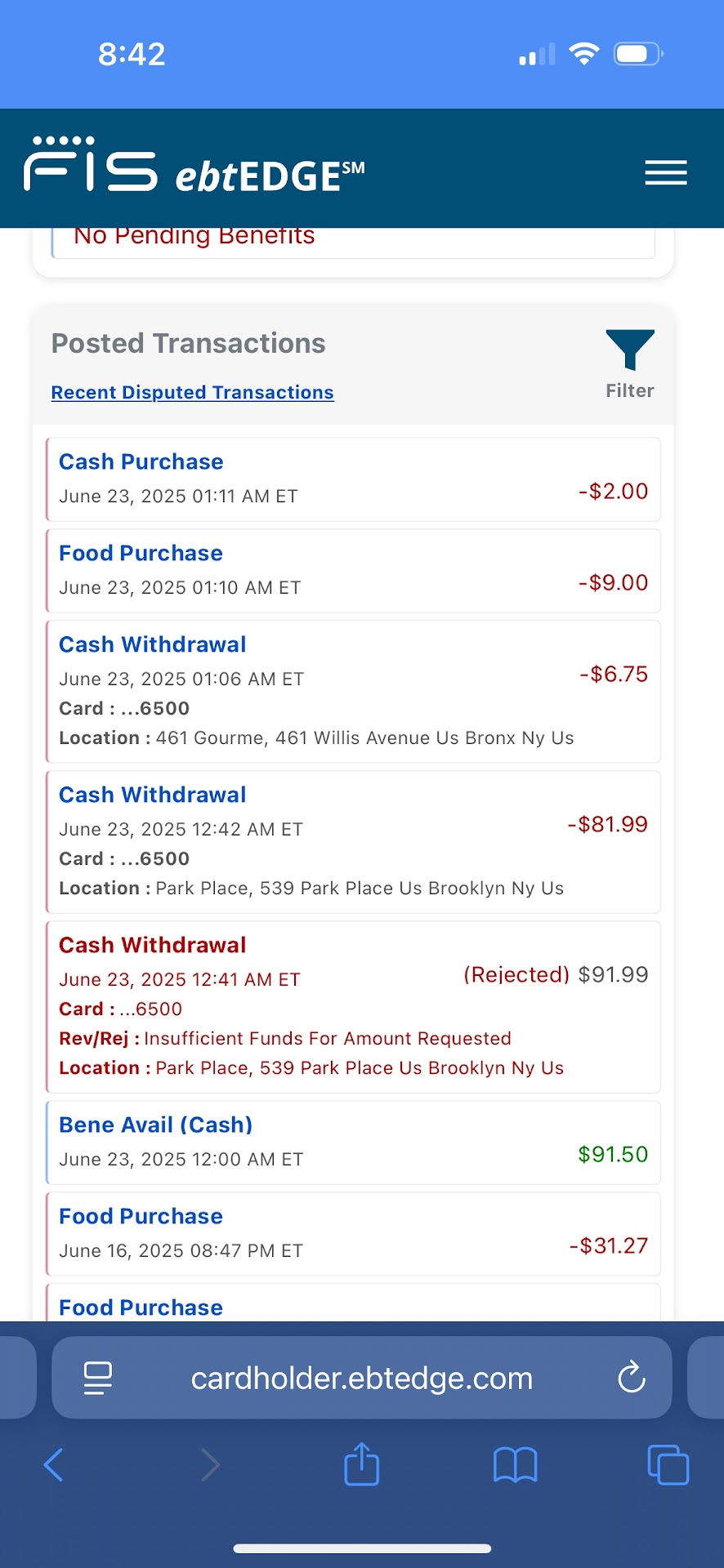
Task: Select the -$6.75 Cash Withdrawal entry
Action: point(353,692)
